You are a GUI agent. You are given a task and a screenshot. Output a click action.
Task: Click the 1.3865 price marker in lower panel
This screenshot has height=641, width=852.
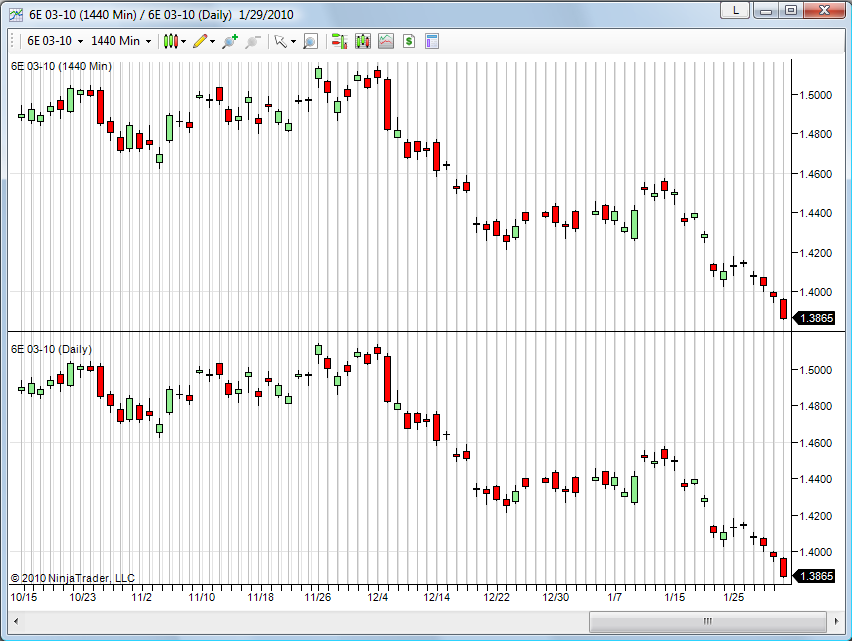click(815, 576)
